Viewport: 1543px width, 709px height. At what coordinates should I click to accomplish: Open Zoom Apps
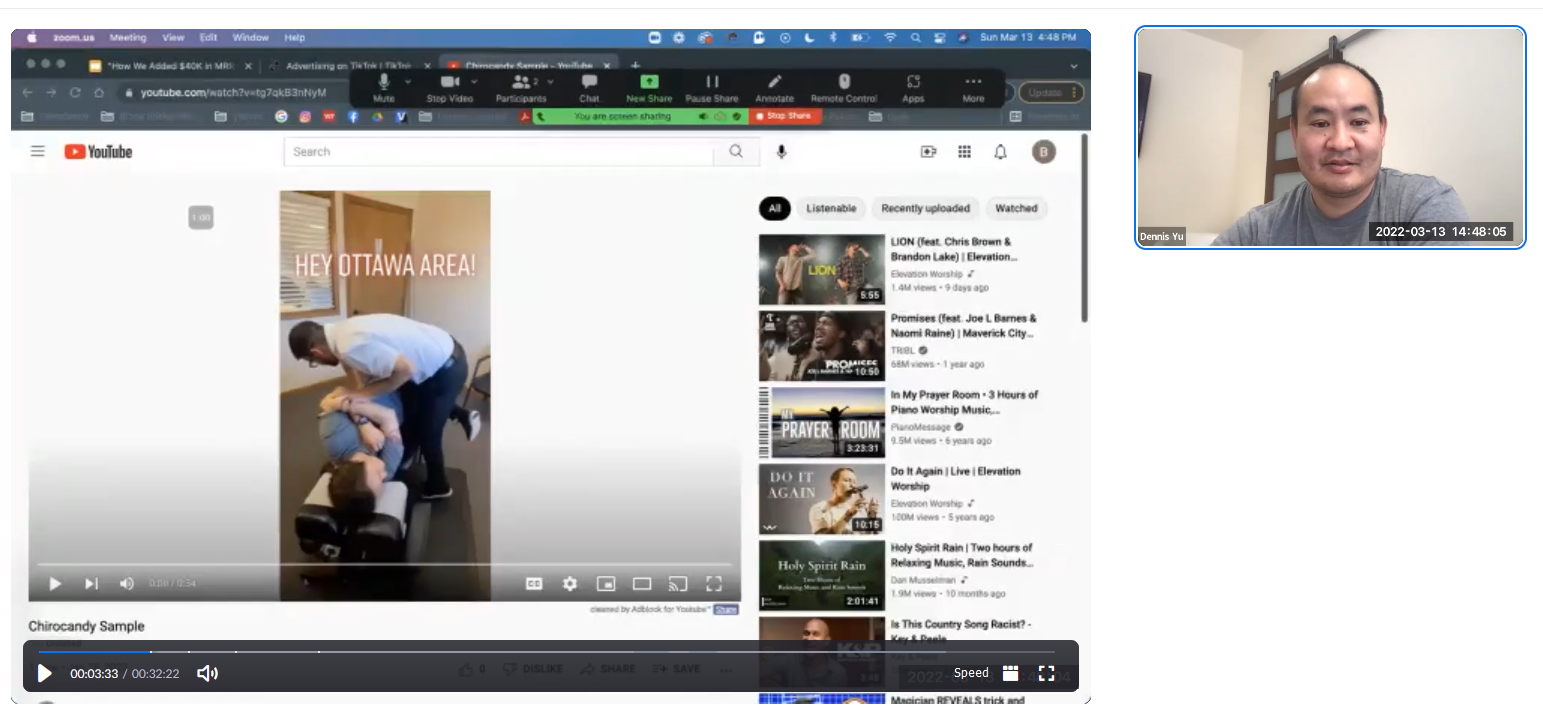click(913, 87)
